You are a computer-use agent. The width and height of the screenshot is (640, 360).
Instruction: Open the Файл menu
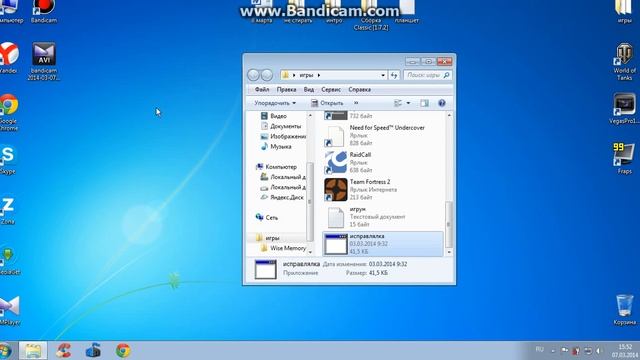pyautogui.click(x=262, y=89)
